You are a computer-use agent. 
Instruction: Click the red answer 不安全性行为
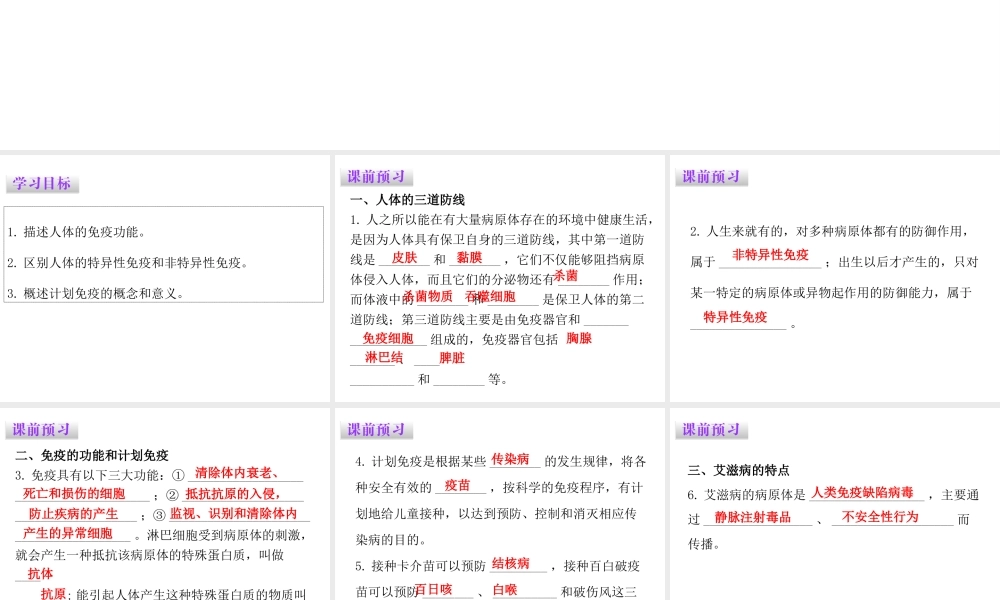tap(880, 517)
